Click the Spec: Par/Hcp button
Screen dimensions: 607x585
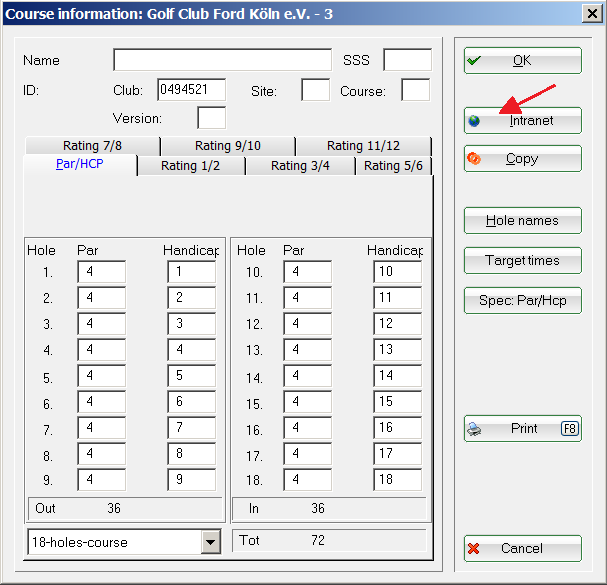(x=523, y=300)
